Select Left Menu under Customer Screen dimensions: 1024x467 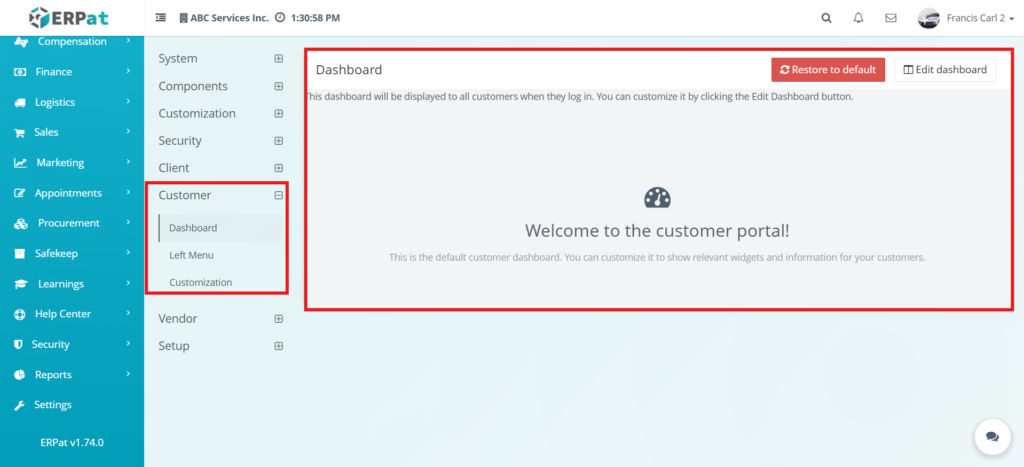191,255
